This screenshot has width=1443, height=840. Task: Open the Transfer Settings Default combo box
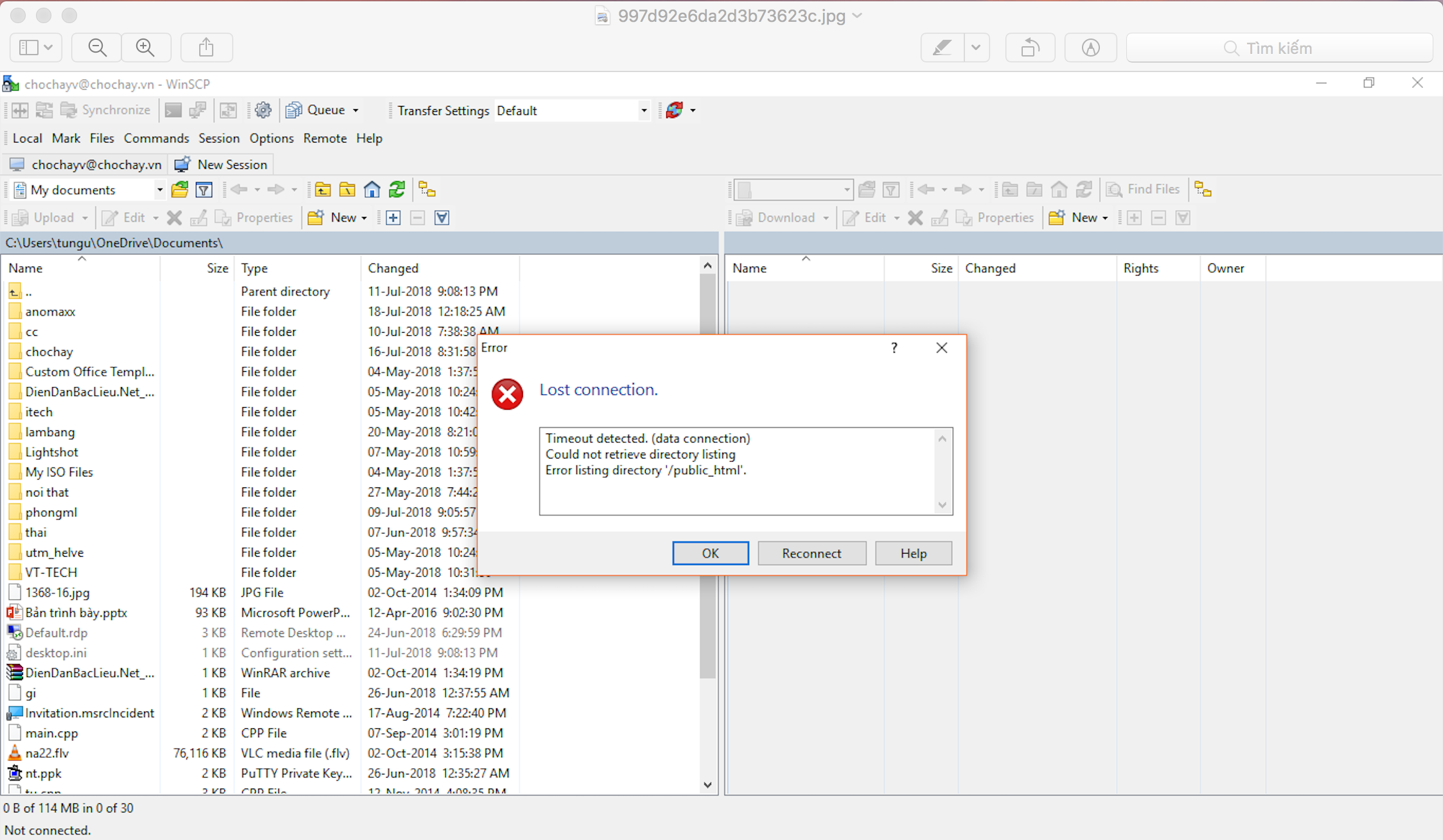coord(572,110)
